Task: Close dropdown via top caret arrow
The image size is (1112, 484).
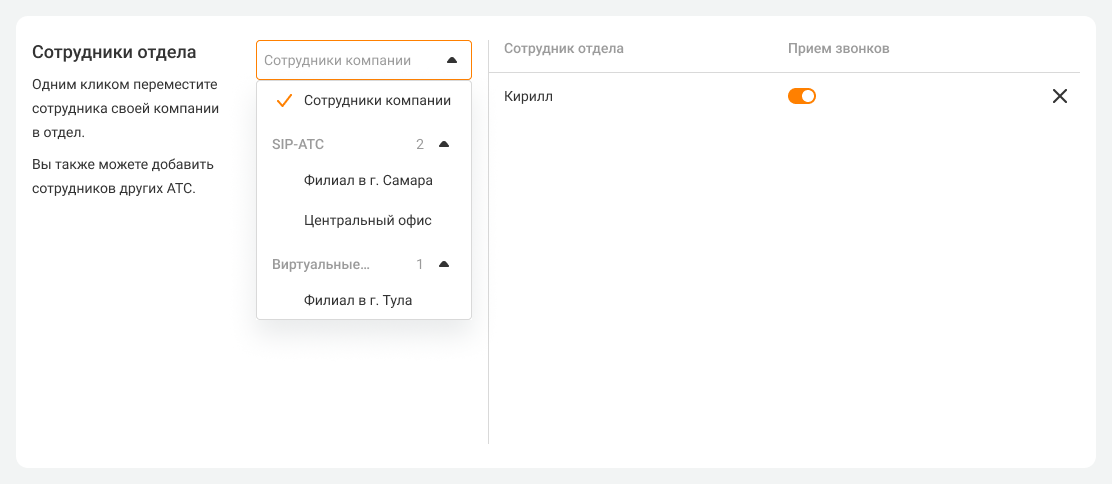Action: click(451, 60)
